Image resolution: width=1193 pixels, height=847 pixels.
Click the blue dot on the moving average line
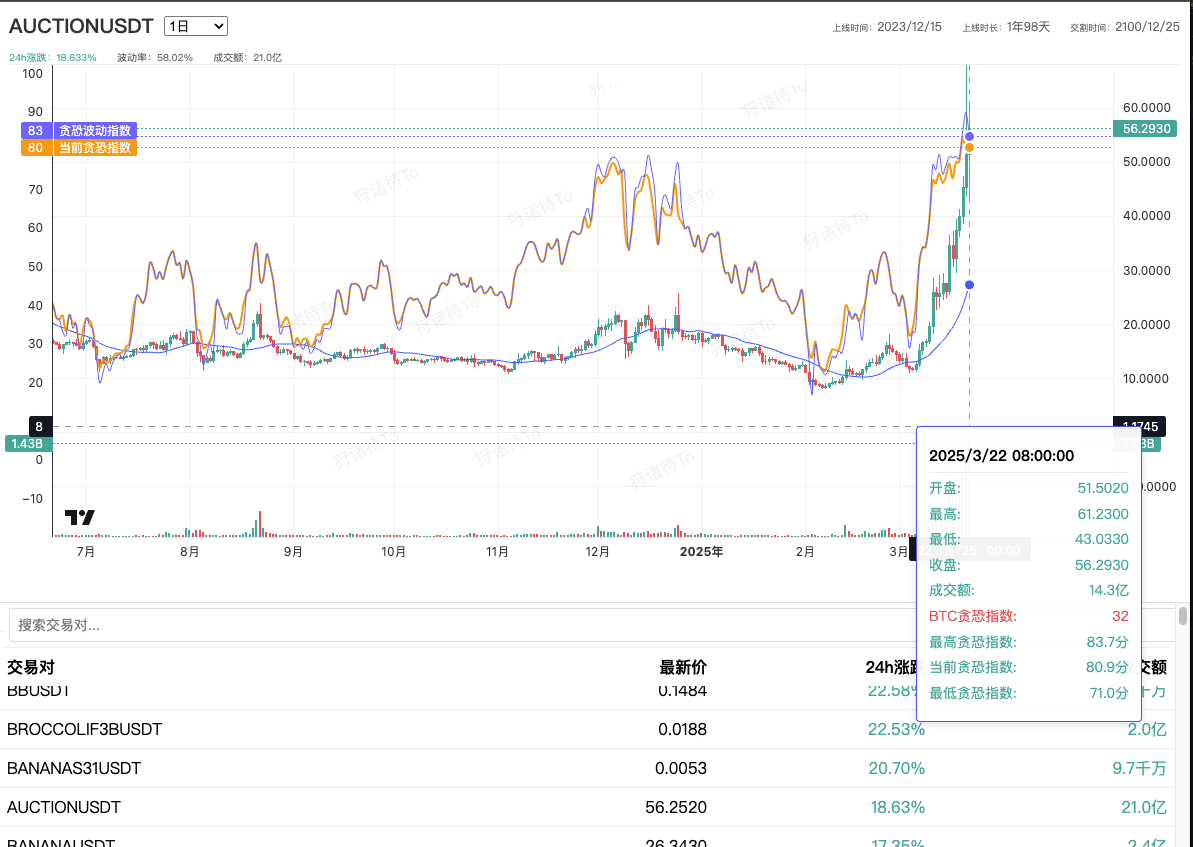point(969,285)
